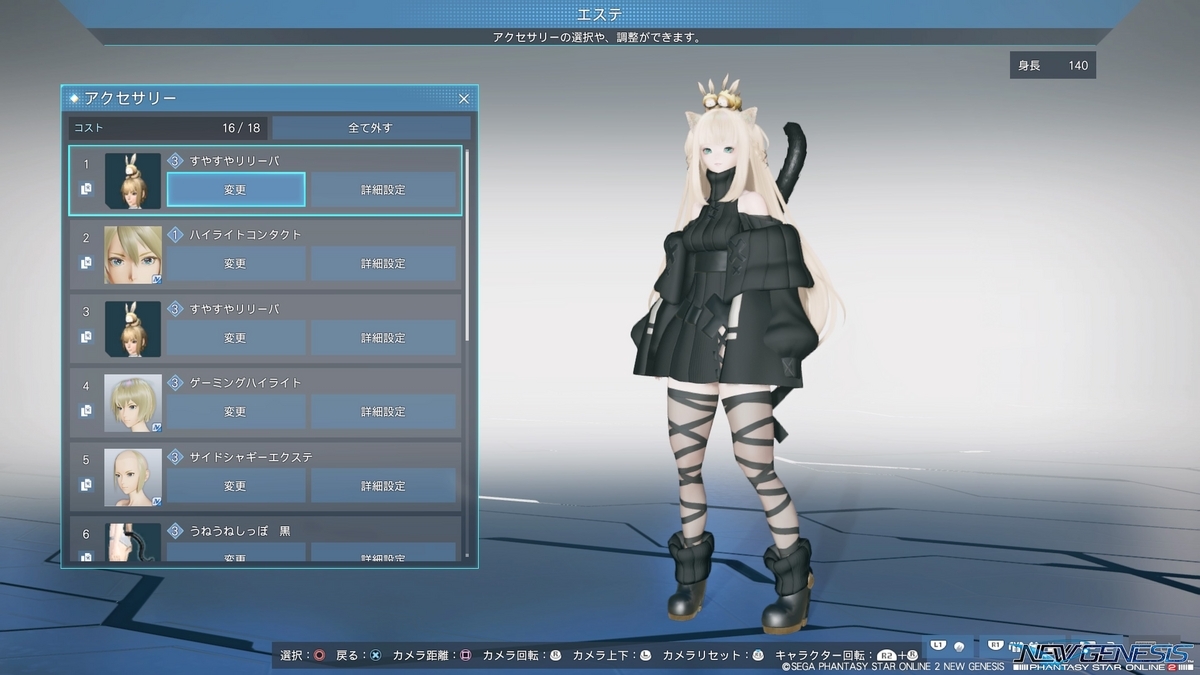The width and height of the screenshot is (1200, 675).
Task: Click the cost 3 badge on うねうねしっぽ 黒
Action: pyautogui.click(x=175, y=530)
